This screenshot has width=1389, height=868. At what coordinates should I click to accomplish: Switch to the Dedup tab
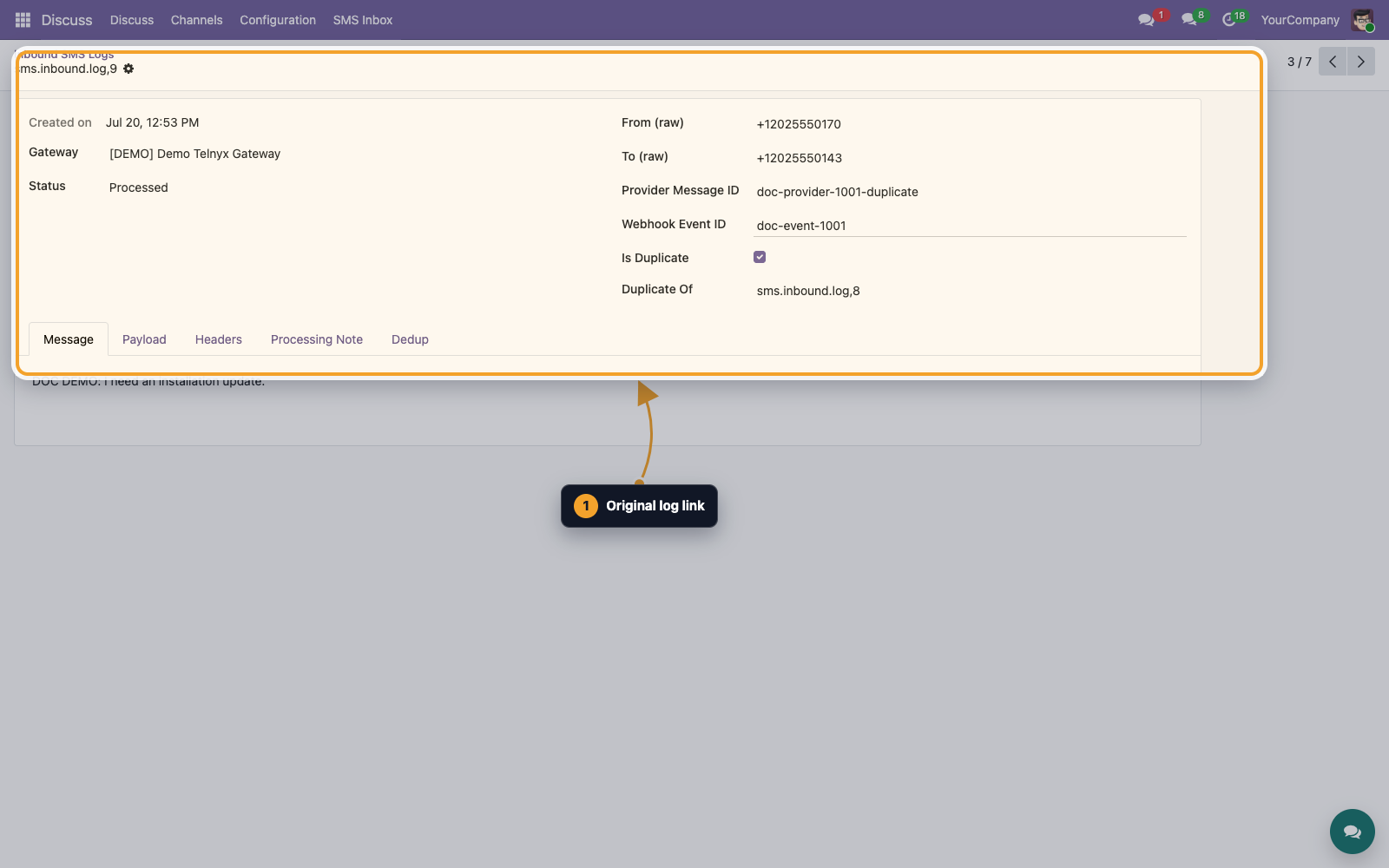point(410,339)
